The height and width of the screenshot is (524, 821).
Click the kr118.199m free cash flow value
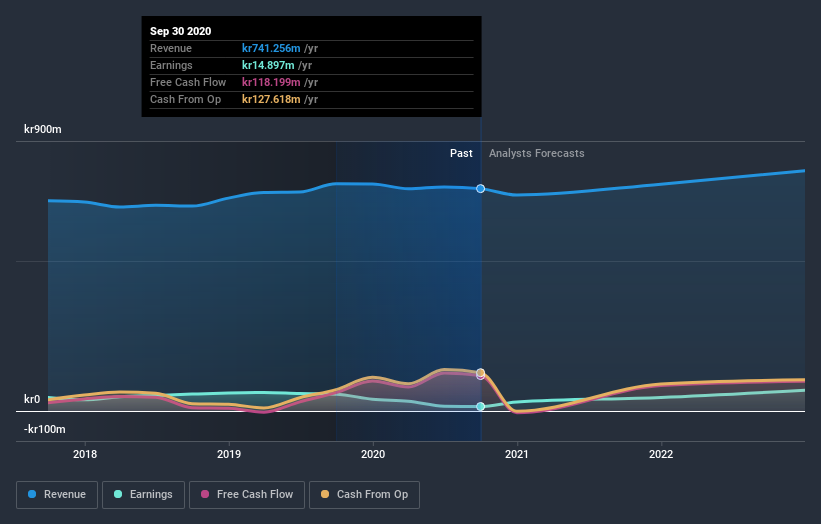pos(271,82)
